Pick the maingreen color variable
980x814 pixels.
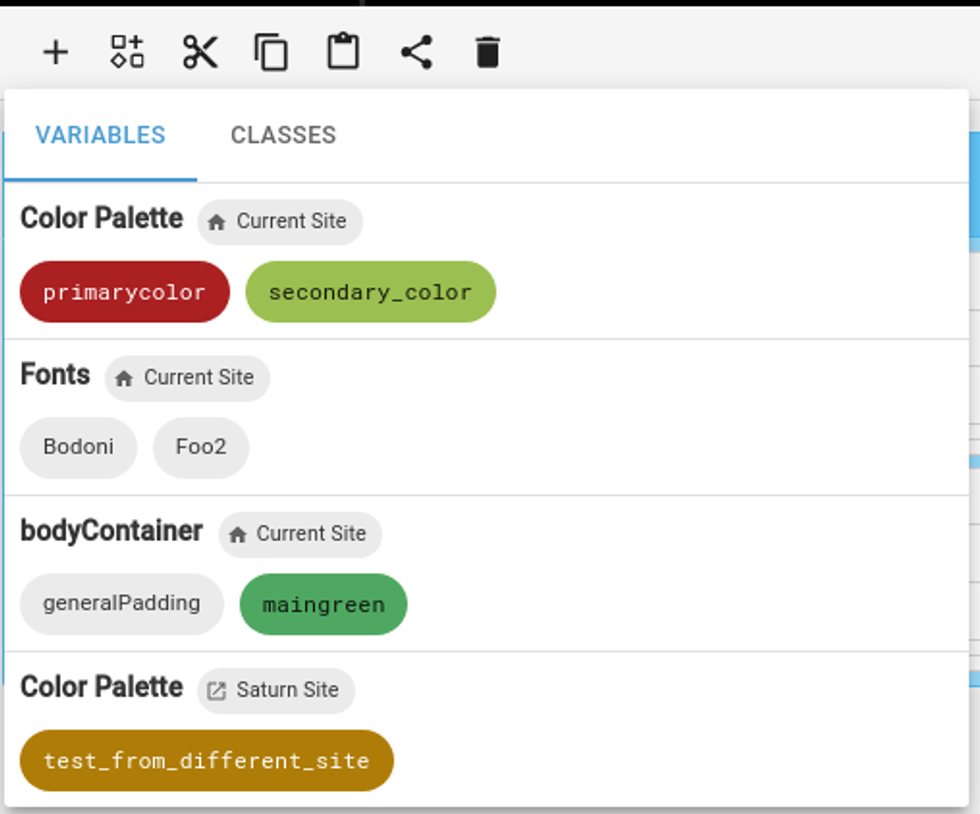323,604
